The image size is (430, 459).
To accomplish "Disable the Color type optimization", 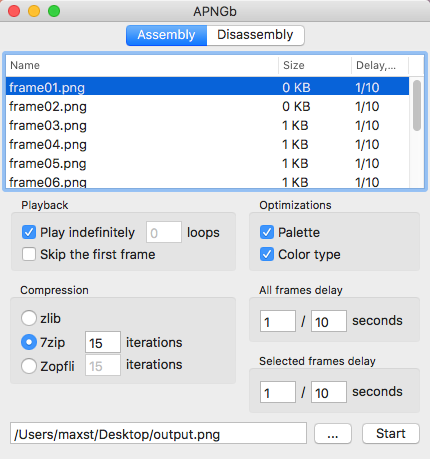I will click(267, 254).
